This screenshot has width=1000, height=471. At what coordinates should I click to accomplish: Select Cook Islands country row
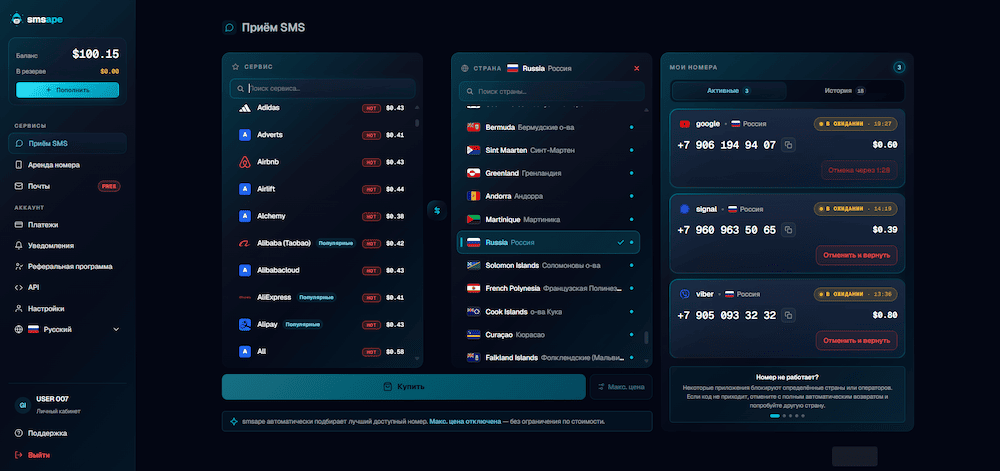[x=549, y=312]
